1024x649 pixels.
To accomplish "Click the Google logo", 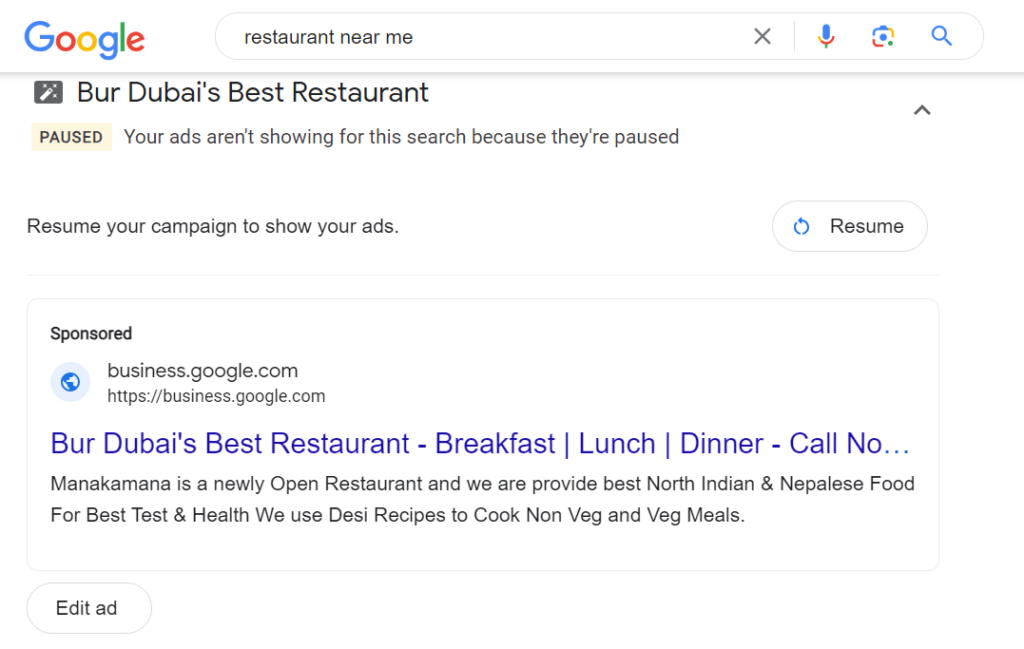I will tap(85, 38).
